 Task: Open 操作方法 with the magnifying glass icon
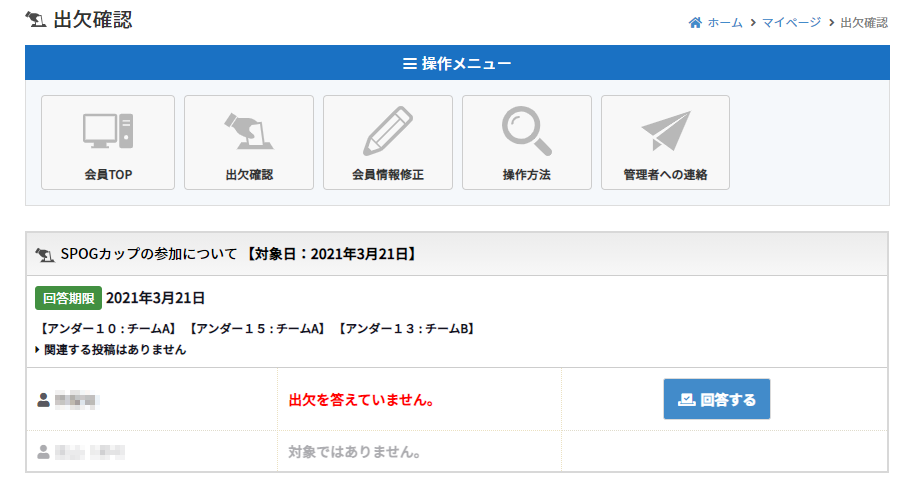526,131
